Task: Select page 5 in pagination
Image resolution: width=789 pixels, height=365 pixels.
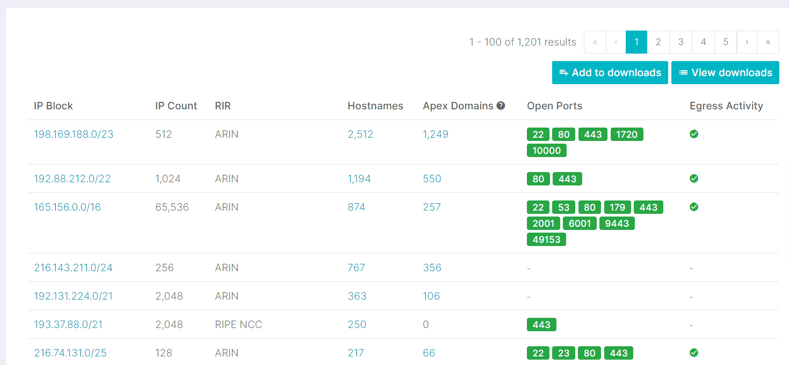Action: pos(726,42)
